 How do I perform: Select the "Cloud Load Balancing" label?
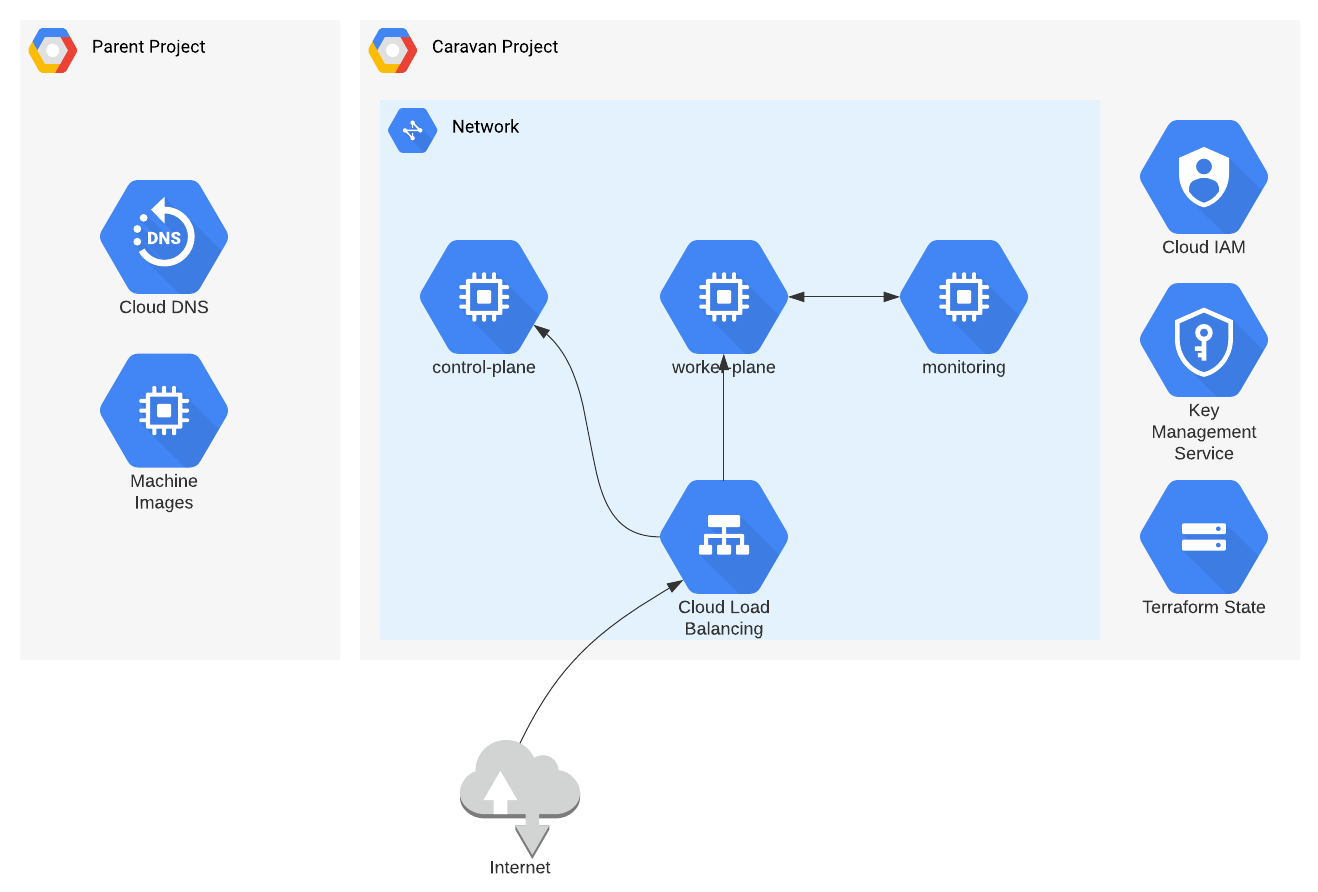click(x=724, y=618)
